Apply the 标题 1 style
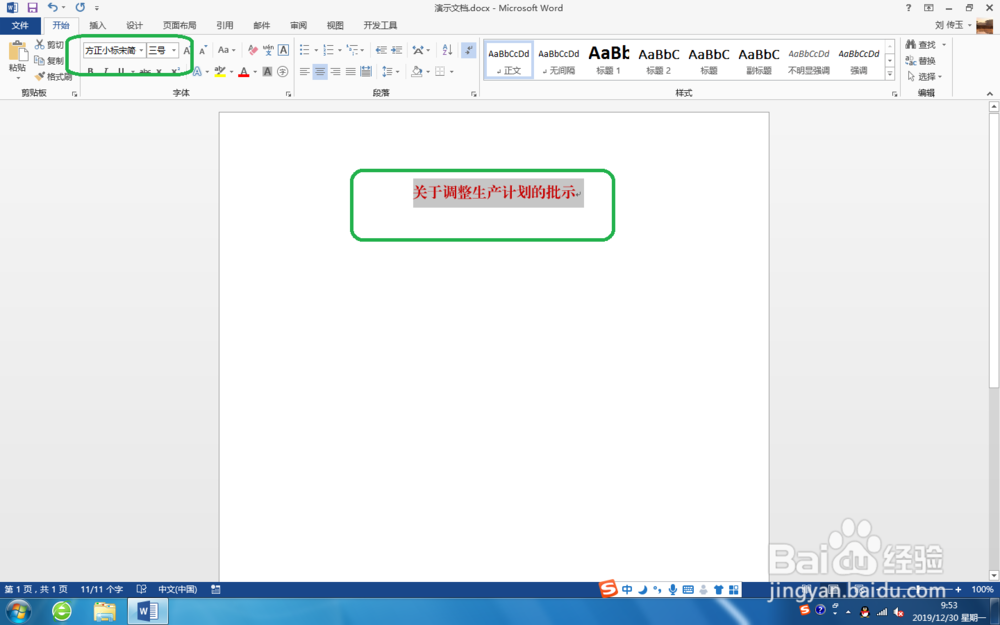The image size is (1000, 625). [607, 58]
